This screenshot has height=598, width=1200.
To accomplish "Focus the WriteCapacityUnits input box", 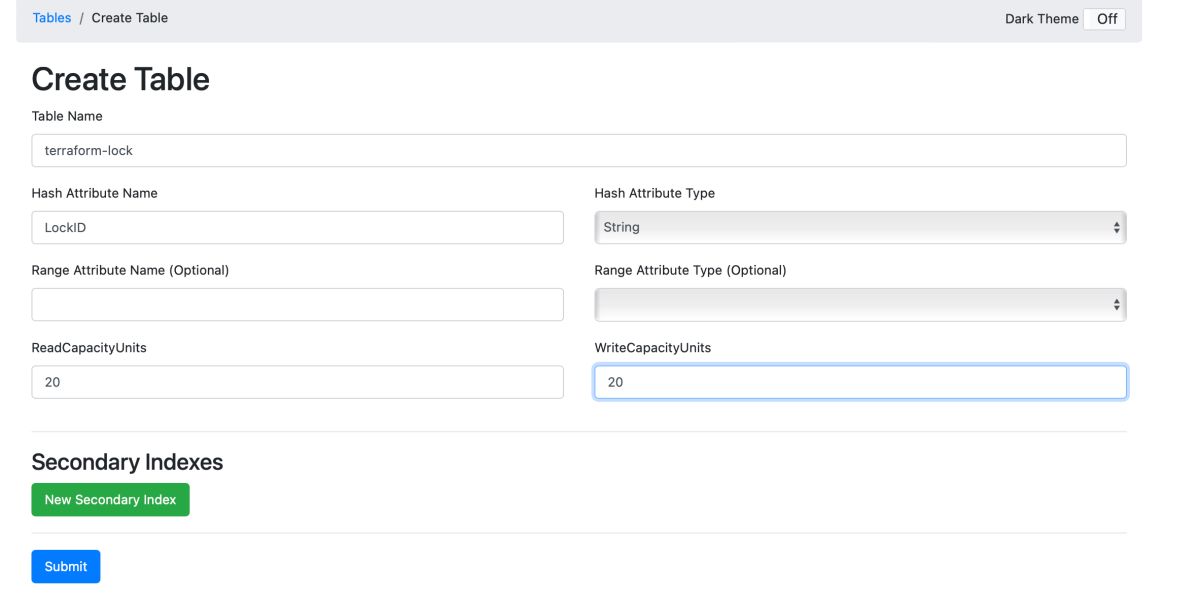I will pos(860,382).
